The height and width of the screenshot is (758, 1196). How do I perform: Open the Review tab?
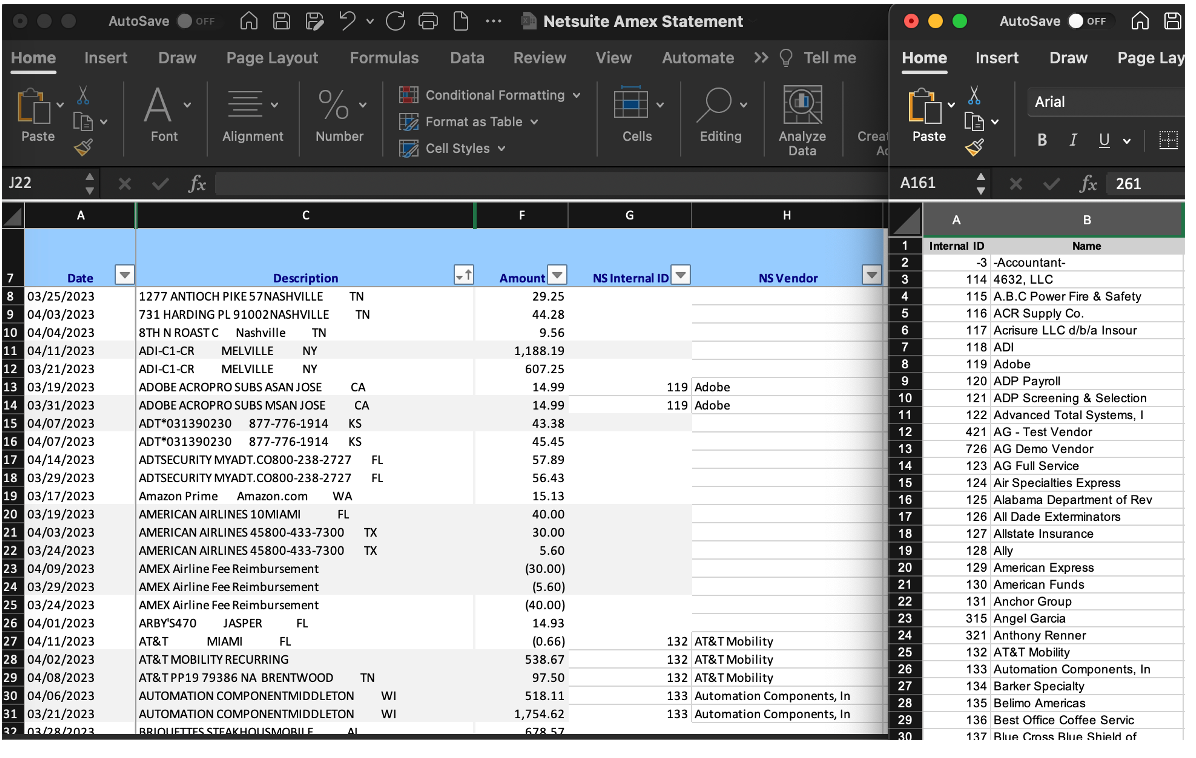click(x=539, y=58)
